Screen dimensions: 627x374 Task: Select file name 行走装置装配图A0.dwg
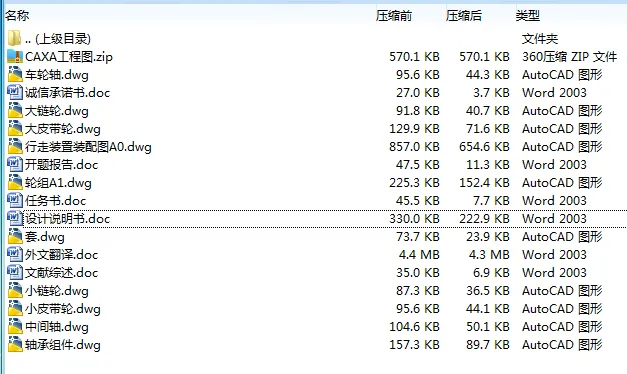click(88, 147)
